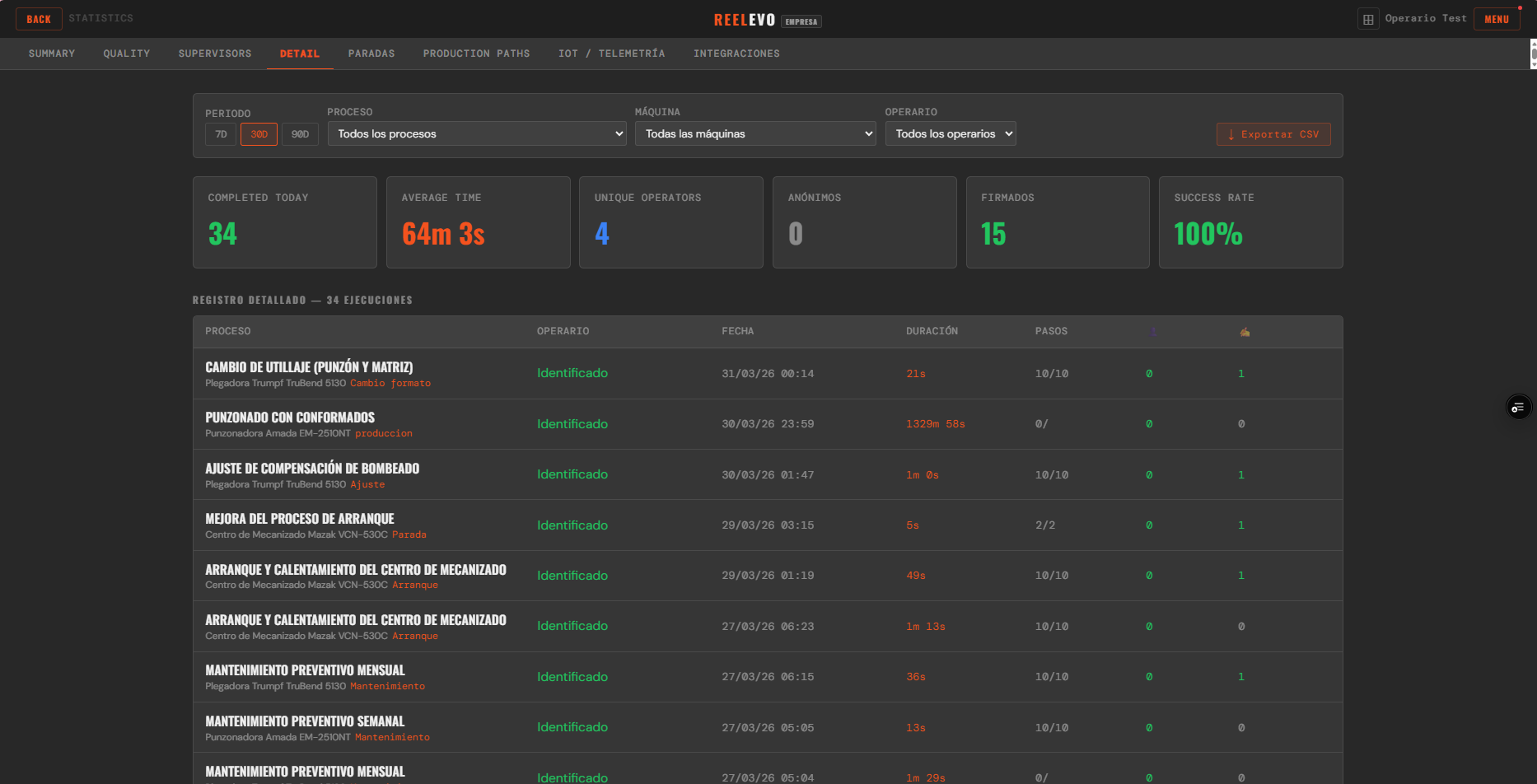Image resolution: width=1537 pixels, height=784 pixels.
Task: Switch to the Paradas tab
Action: click(x=371, y=54)
